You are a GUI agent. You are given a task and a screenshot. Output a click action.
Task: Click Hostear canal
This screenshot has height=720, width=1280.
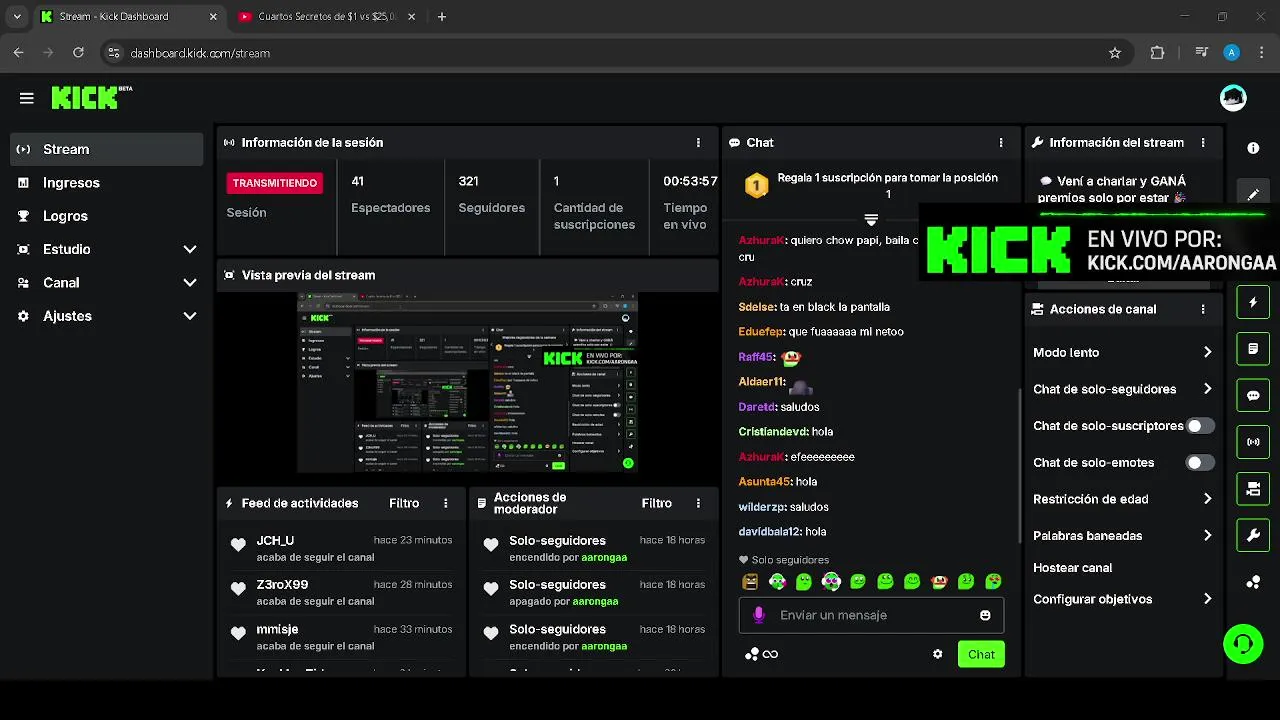(1072, 568)
